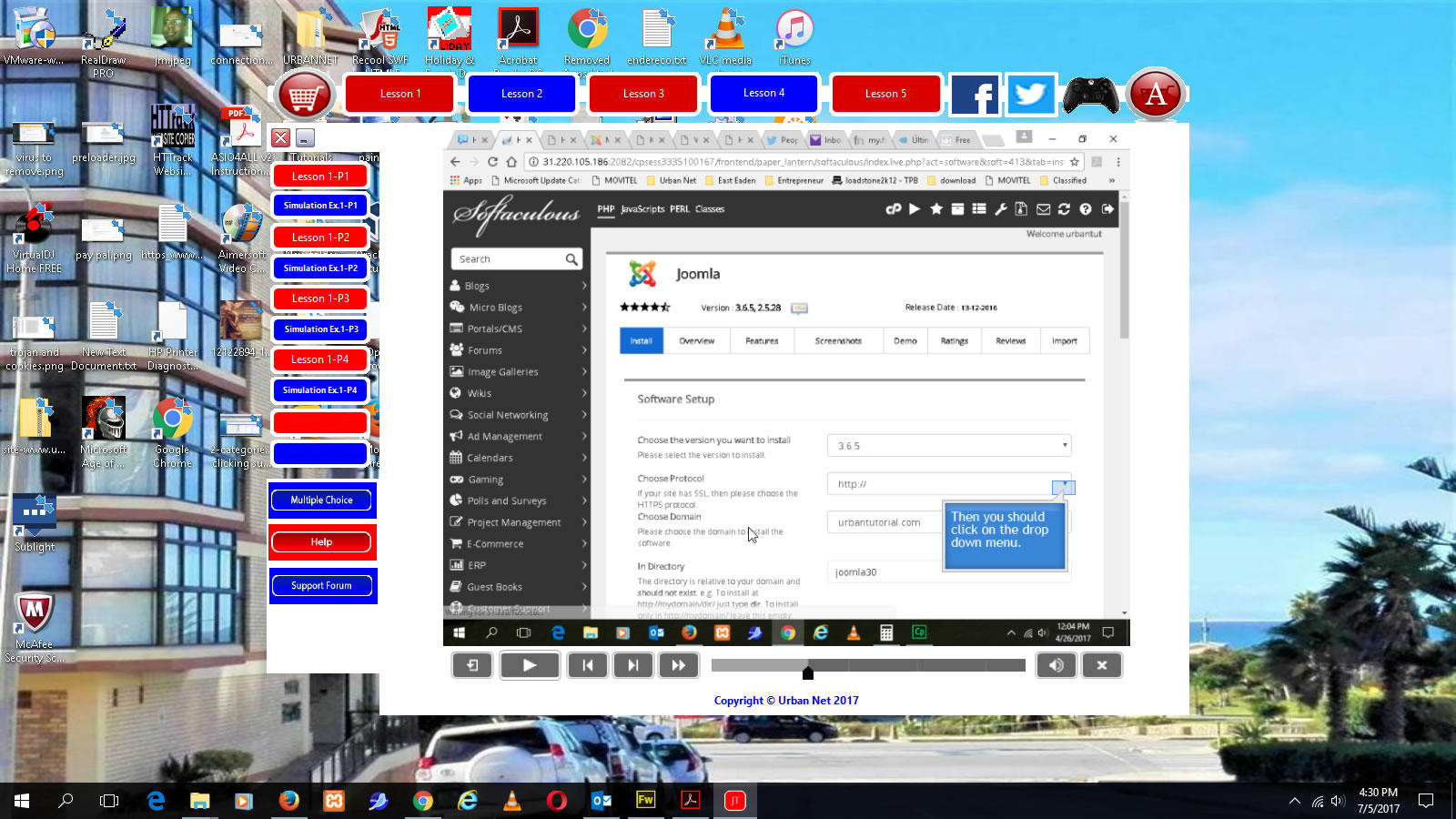Click the Softaculous Search field

515,259
